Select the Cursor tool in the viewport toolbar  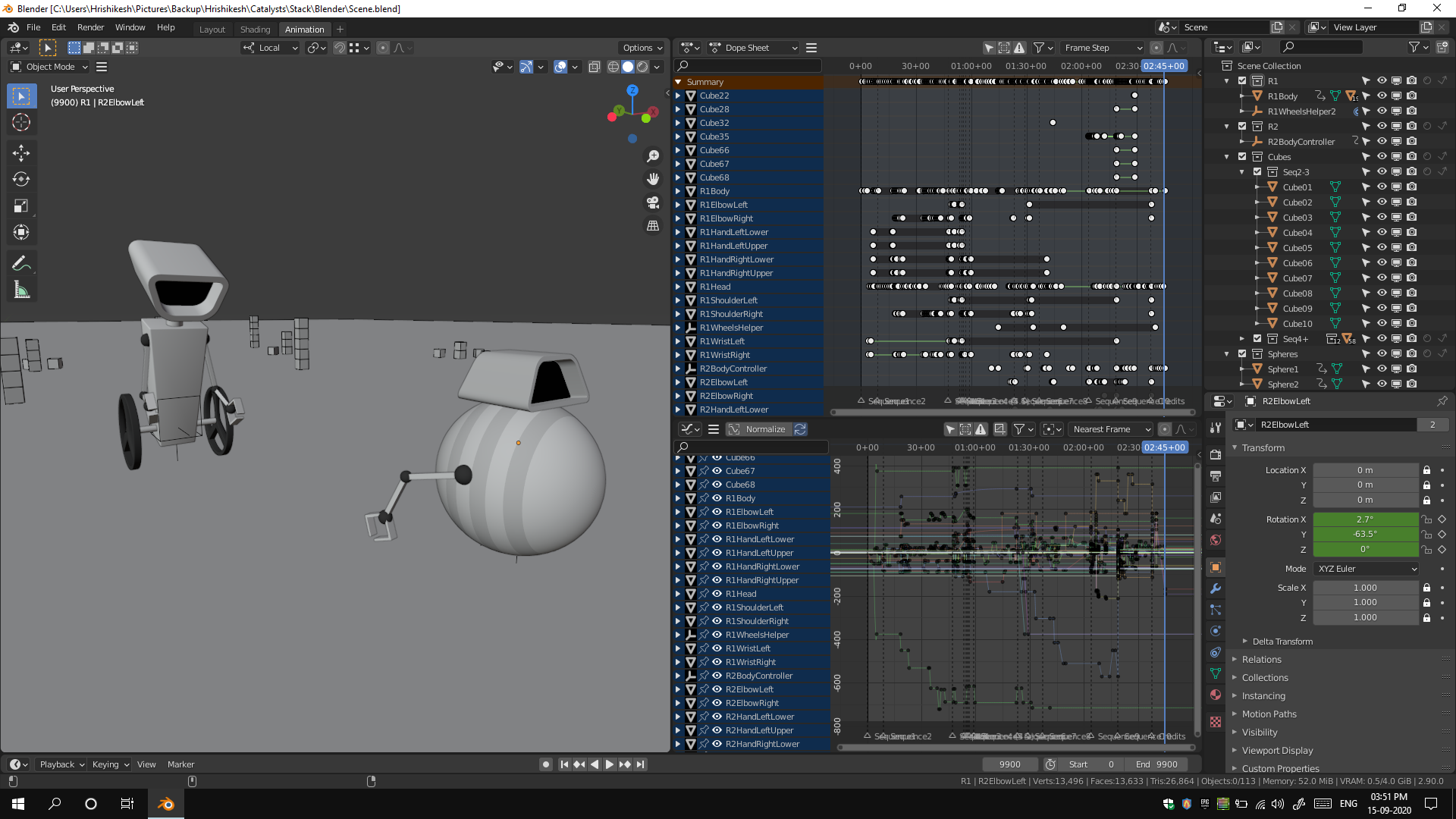coord(21,122)
